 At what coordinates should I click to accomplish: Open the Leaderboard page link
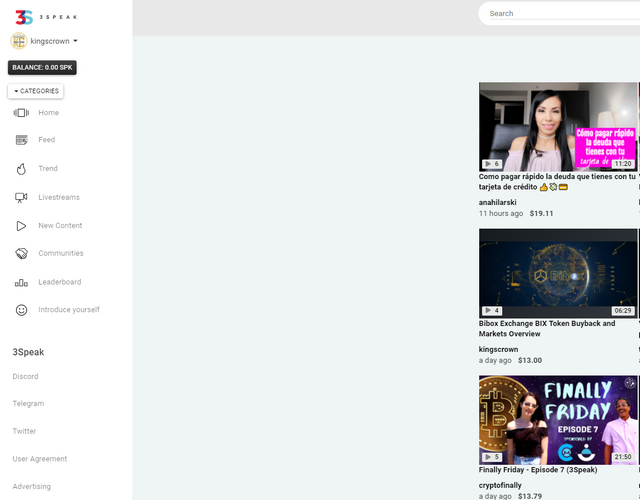60,282
